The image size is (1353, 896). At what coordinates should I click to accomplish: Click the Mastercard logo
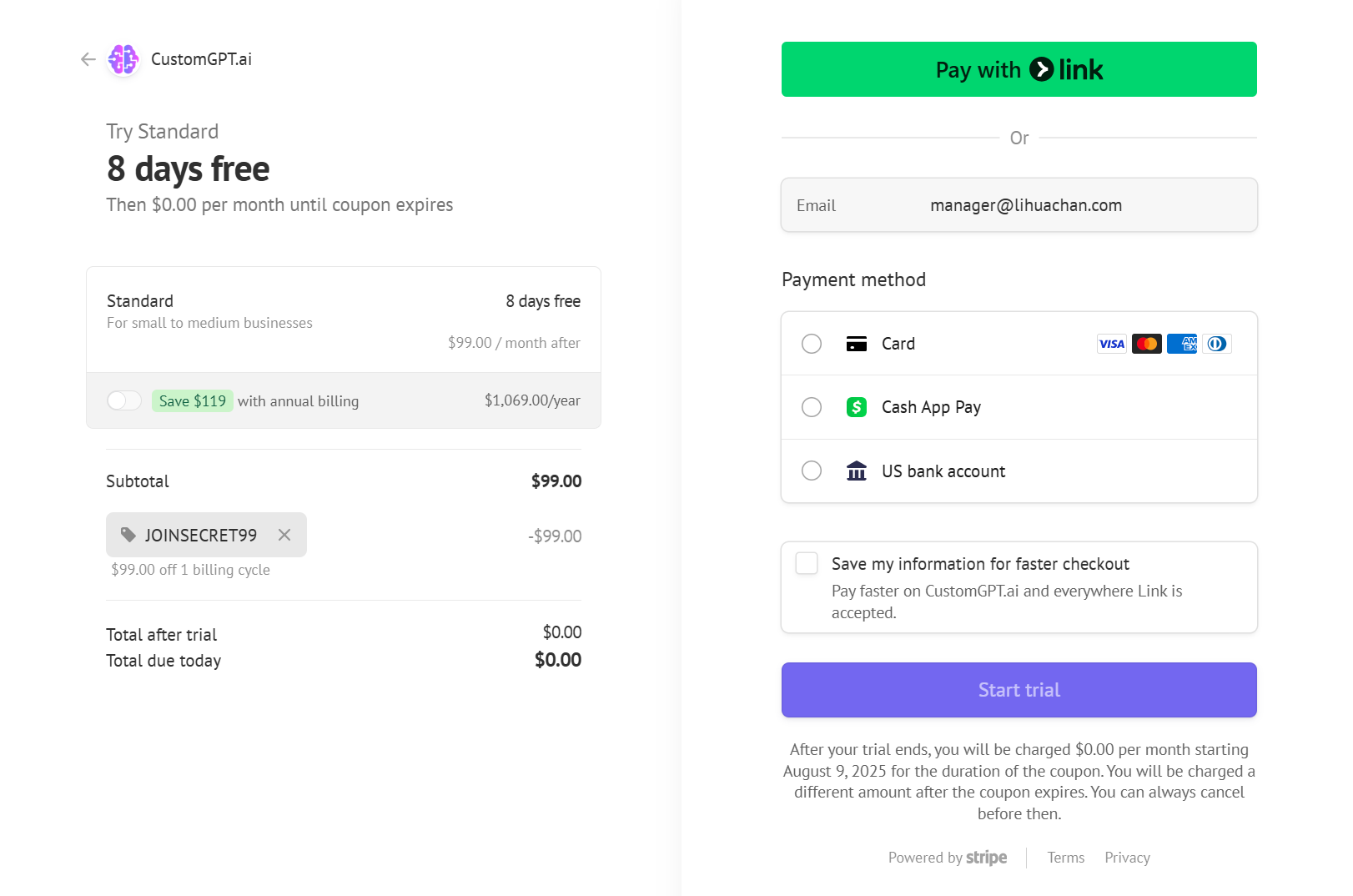click(x=1147, y=344)
